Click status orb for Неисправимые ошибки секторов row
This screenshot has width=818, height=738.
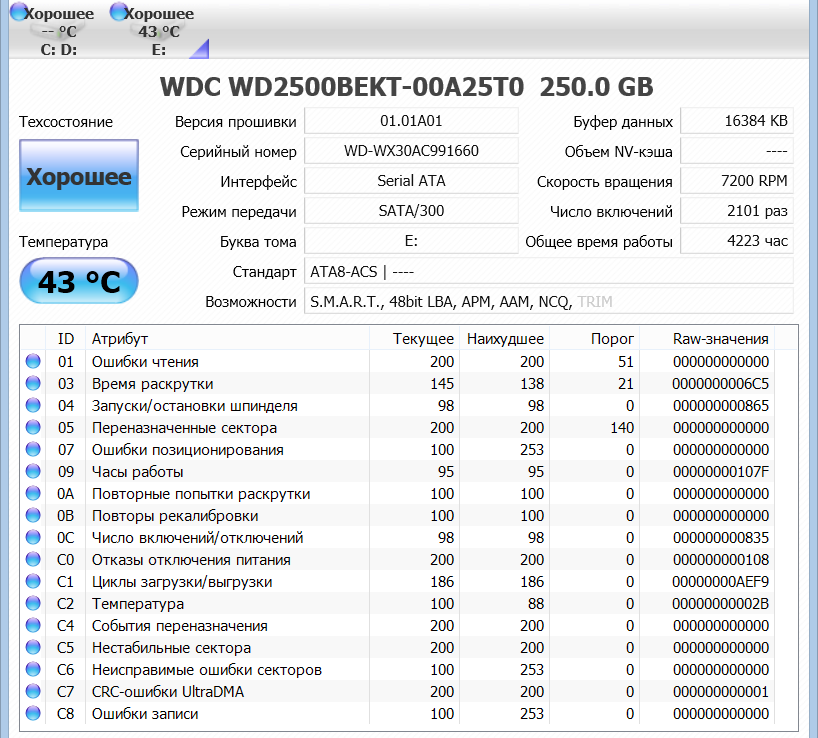(33, 669)
